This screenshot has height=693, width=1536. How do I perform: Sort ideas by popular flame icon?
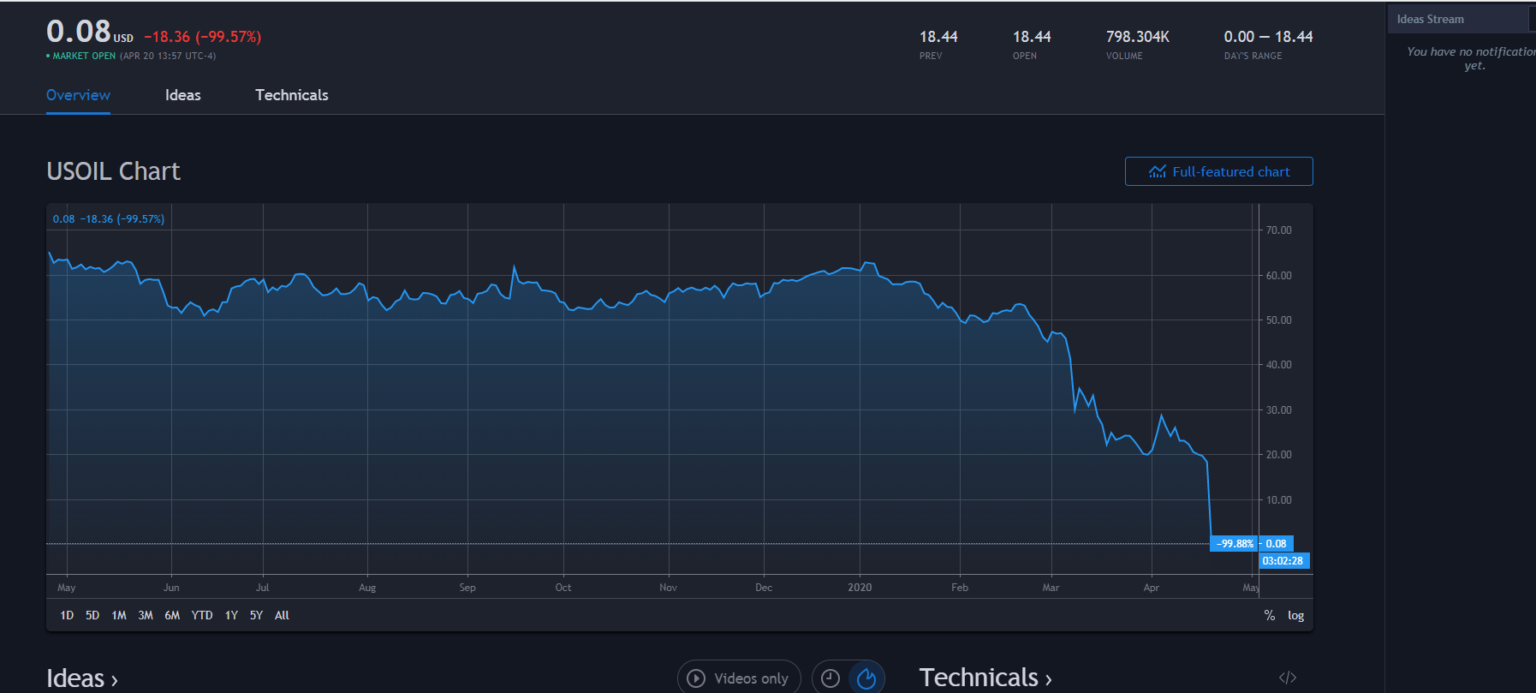866,679
